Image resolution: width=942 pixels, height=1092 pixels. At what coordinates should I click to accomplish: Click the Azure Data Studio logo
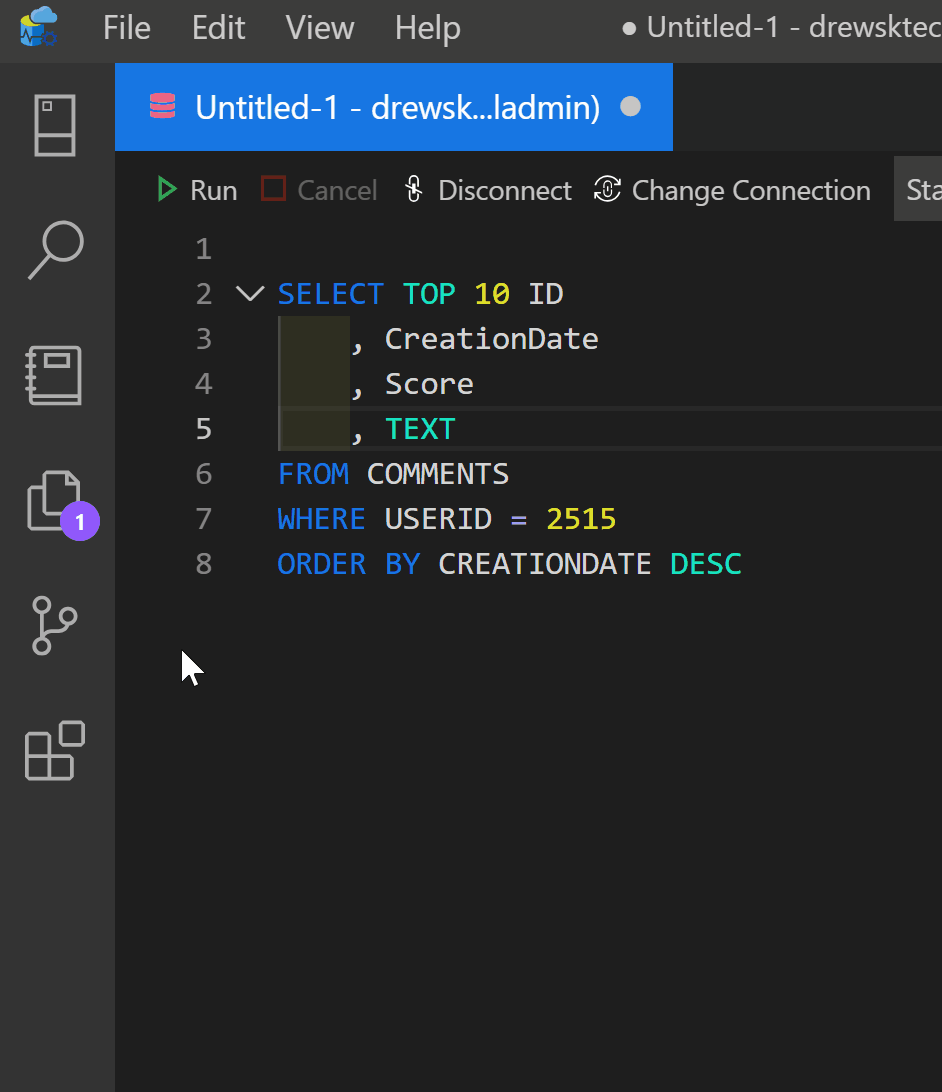(39, 27)
